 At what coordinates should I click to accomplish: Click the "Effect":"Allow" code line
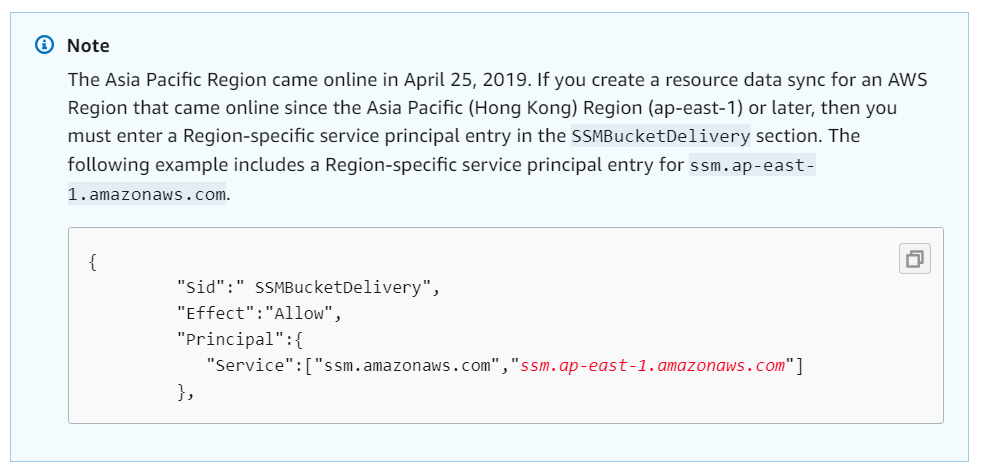[x=259, y=313]
